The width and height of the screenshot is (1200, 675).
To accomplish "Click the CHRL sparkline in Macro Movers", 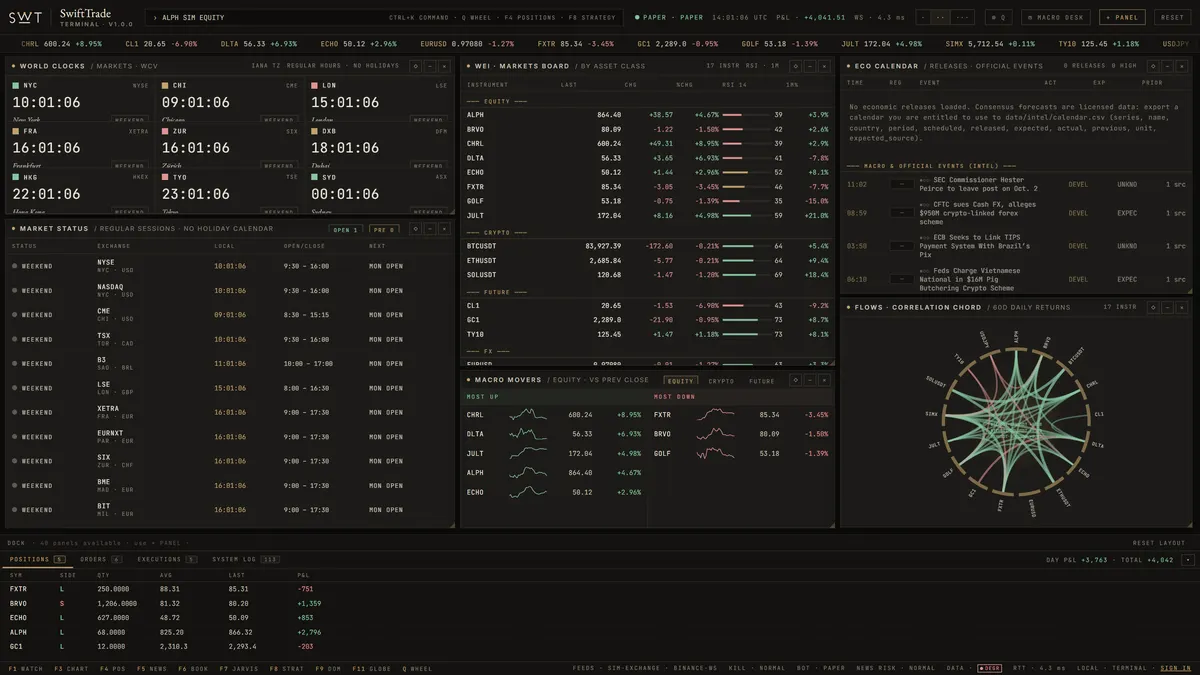I will pos(528,414).
